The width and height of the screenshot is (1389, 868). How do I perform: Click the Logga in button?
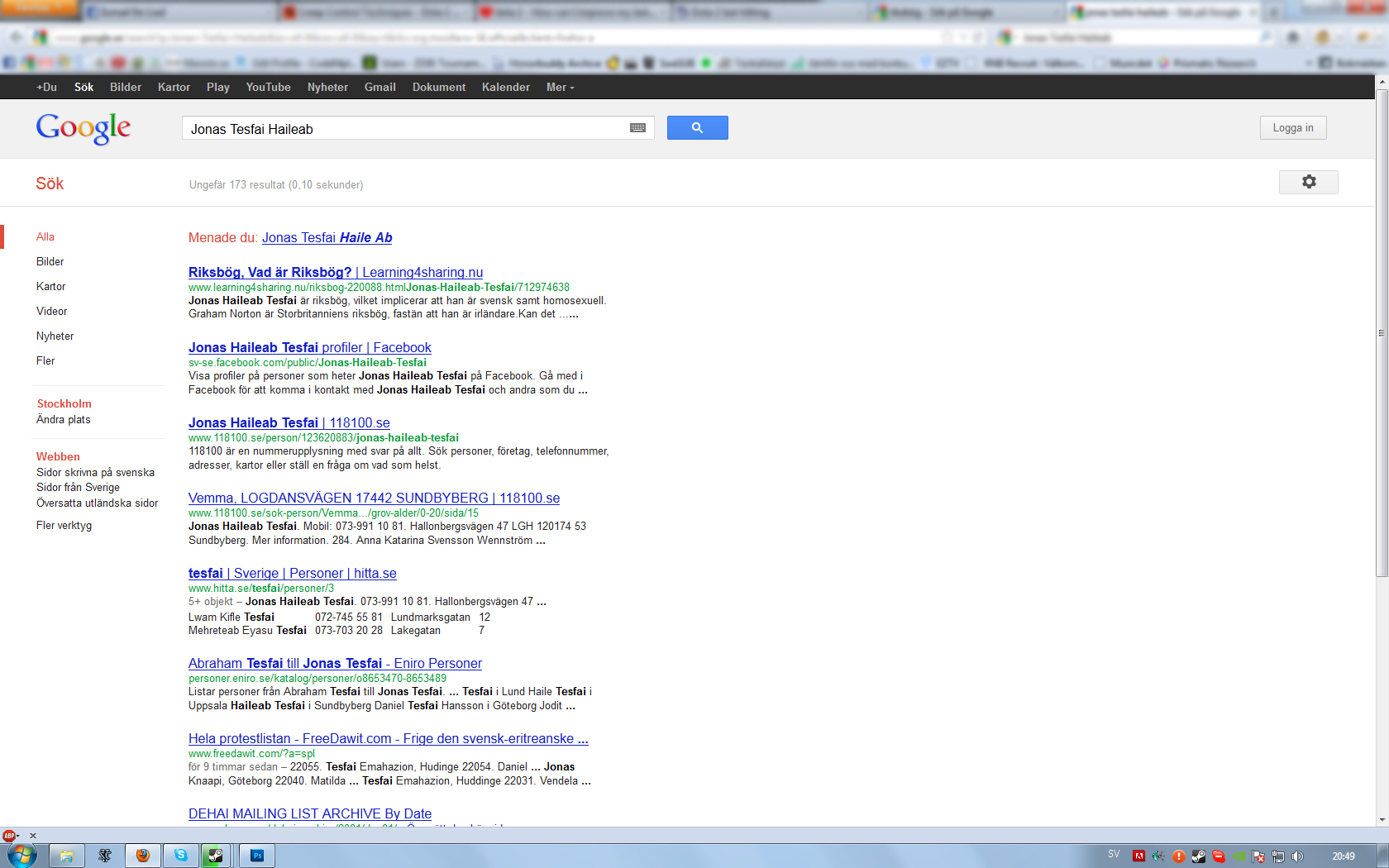pos(1293,128)
